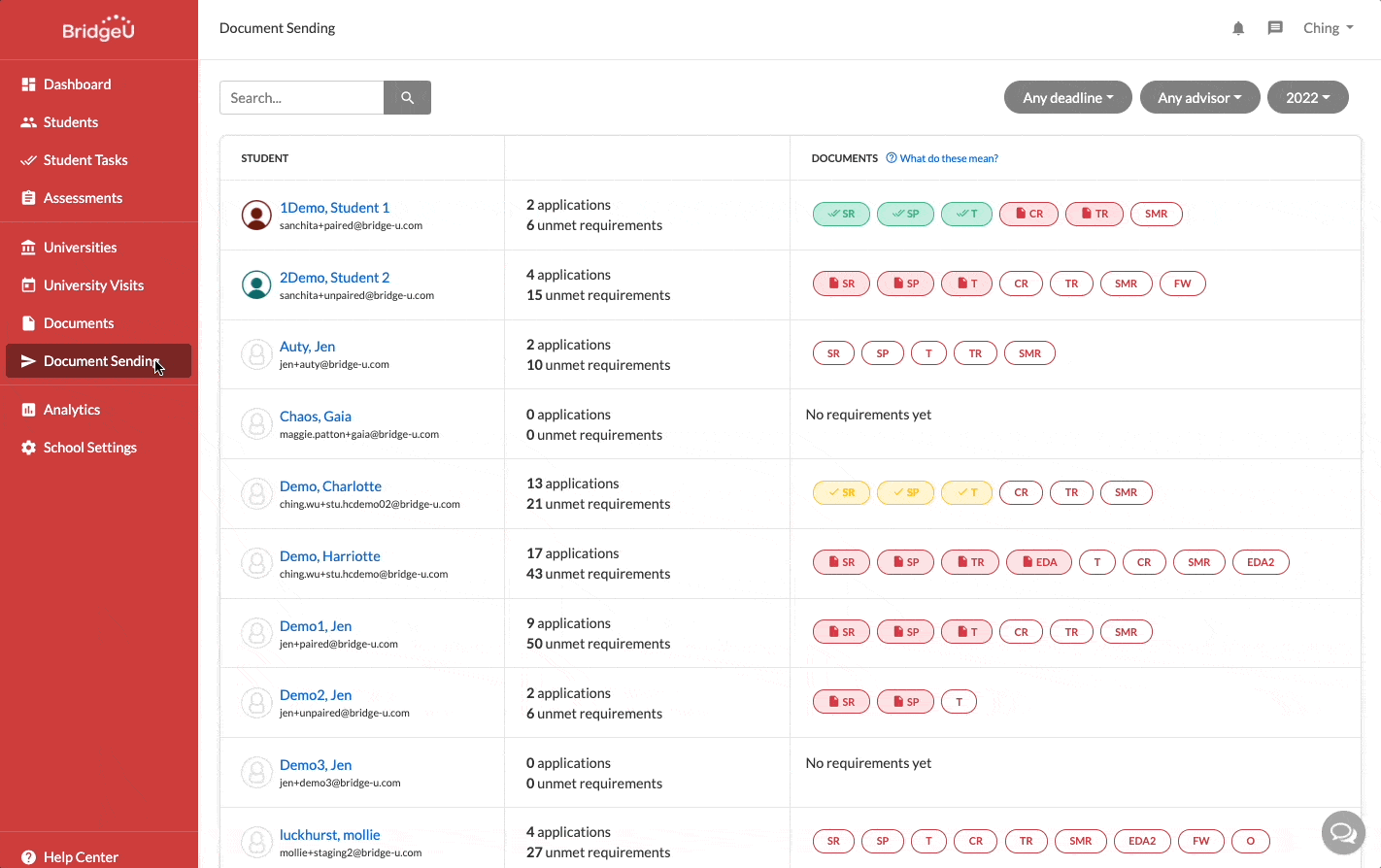Open Demo1, Jen student link
The width and height of the screenshot is (1381, 868).
[316, 626]
